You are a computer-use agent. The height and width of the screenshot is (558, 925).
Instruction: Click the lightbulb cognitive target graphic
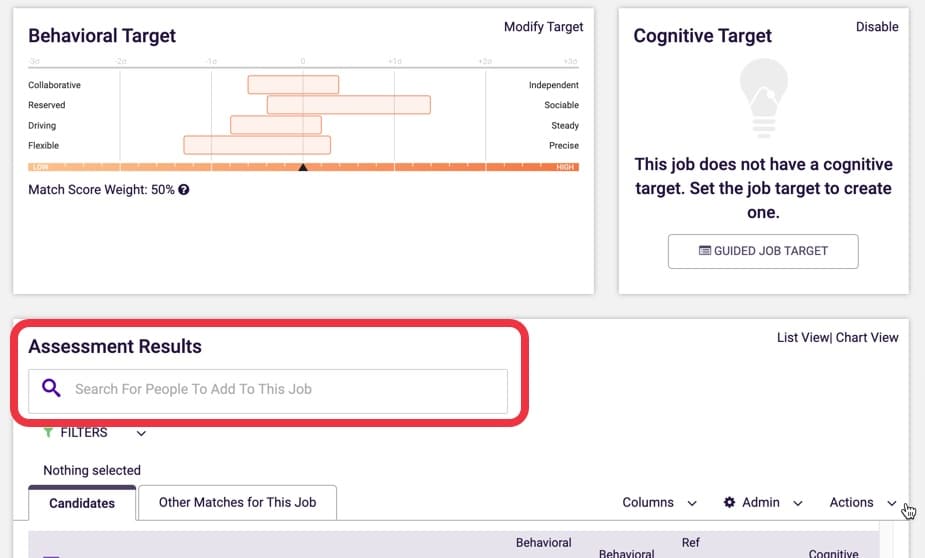763,98
